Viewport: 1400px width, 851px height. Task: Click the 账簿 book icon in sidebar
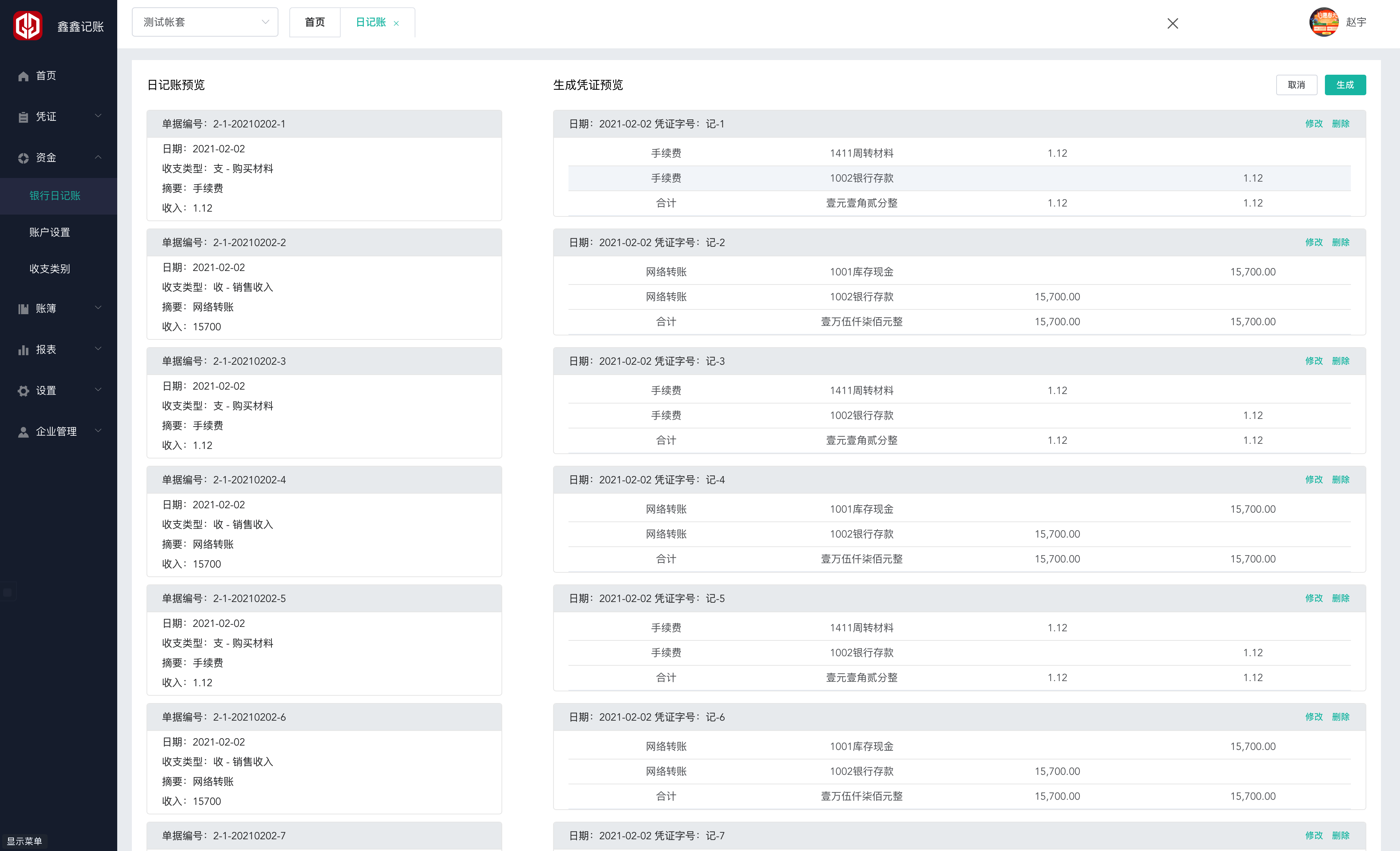coord(23,309)
